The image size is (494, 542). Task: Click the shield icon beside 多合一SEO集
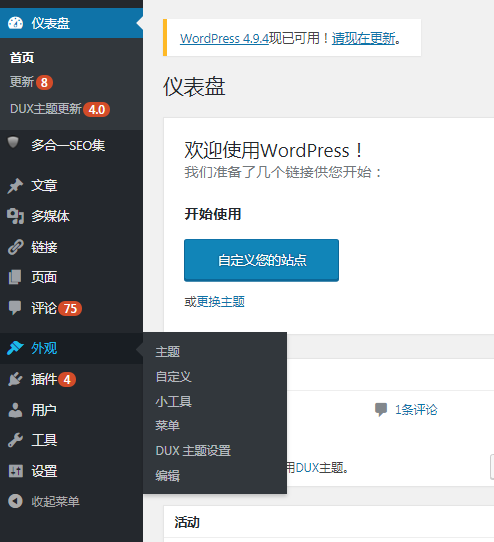pyautogui.click(x=13, y=142)
